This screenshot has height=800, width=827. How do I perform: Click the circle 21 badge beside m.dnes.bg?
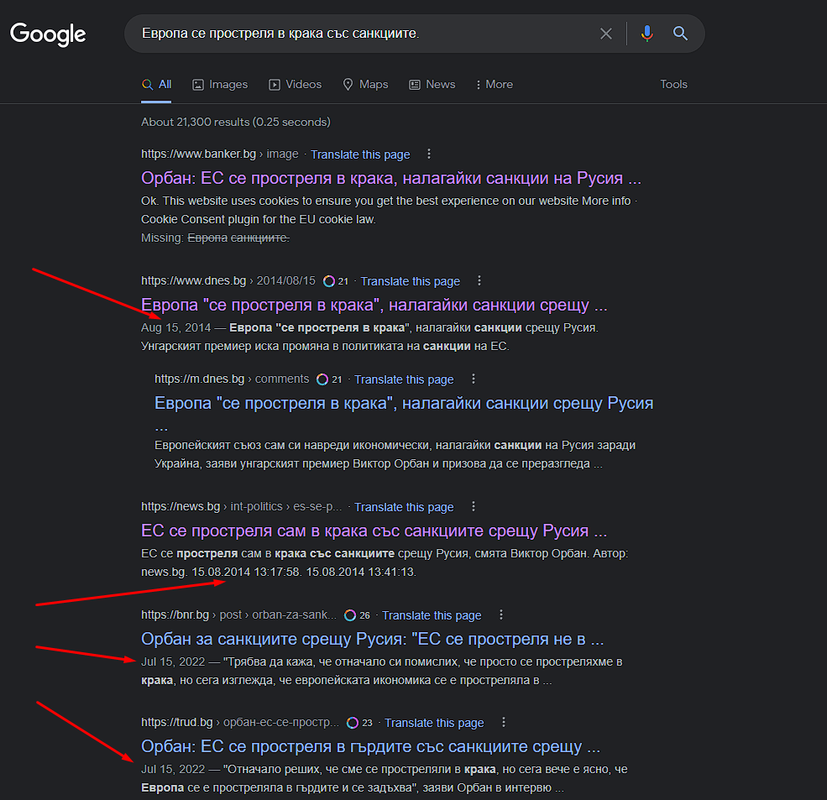pyautogui.click(x=330, y=379)
